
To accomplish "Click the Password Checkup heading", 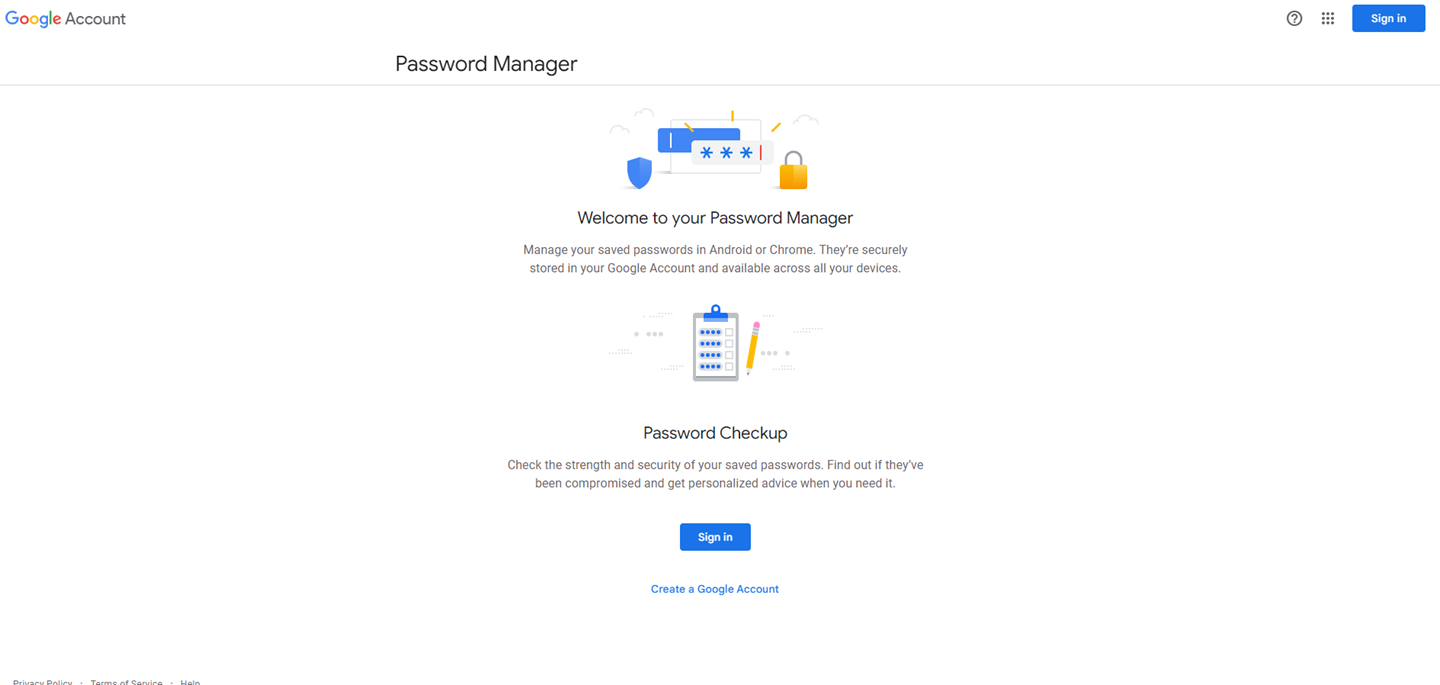I will click(714, 432).
